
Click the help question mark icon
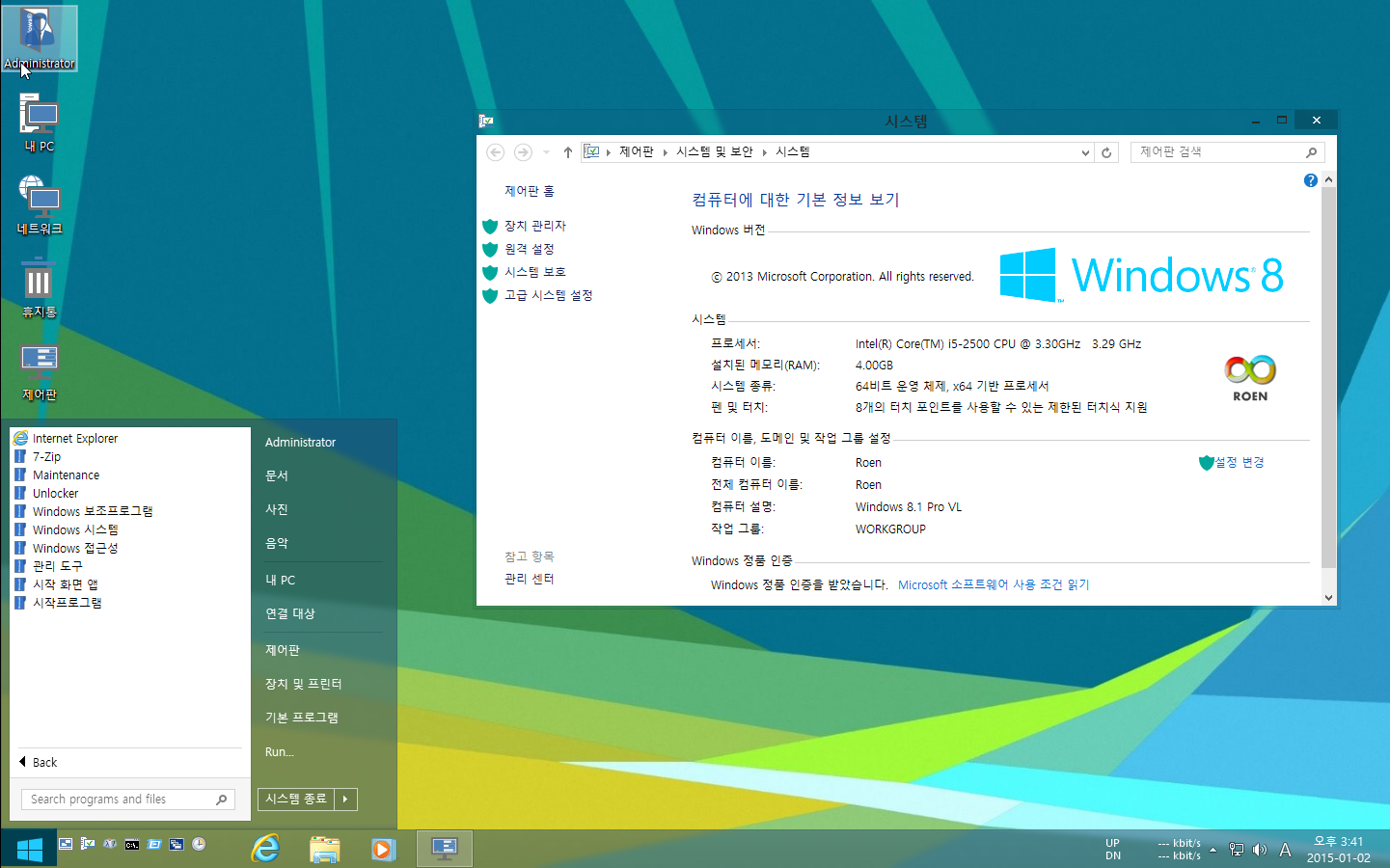tap(1310, 180)
